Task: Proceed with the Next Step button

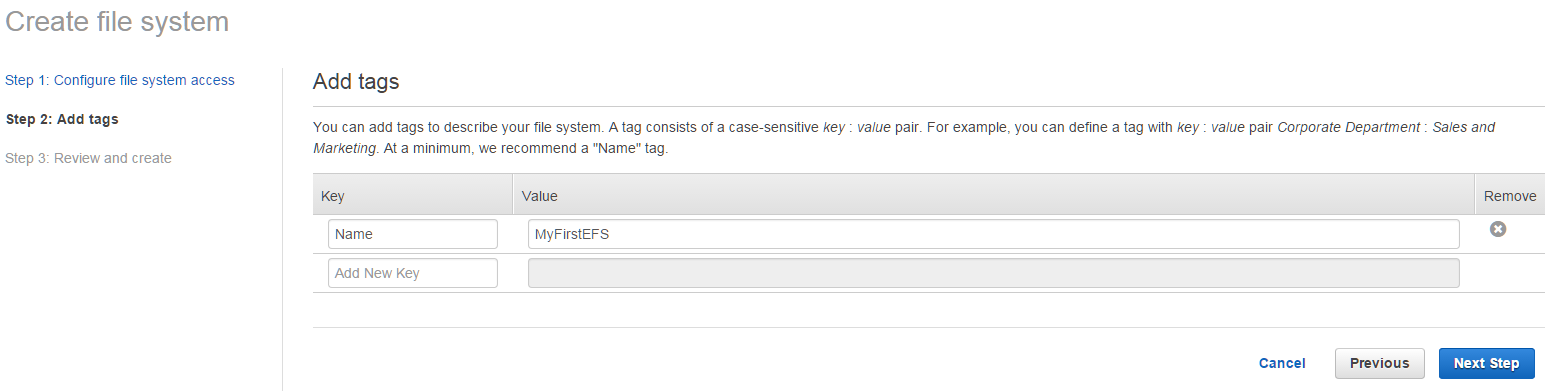Action: (x=1486, y=363)
